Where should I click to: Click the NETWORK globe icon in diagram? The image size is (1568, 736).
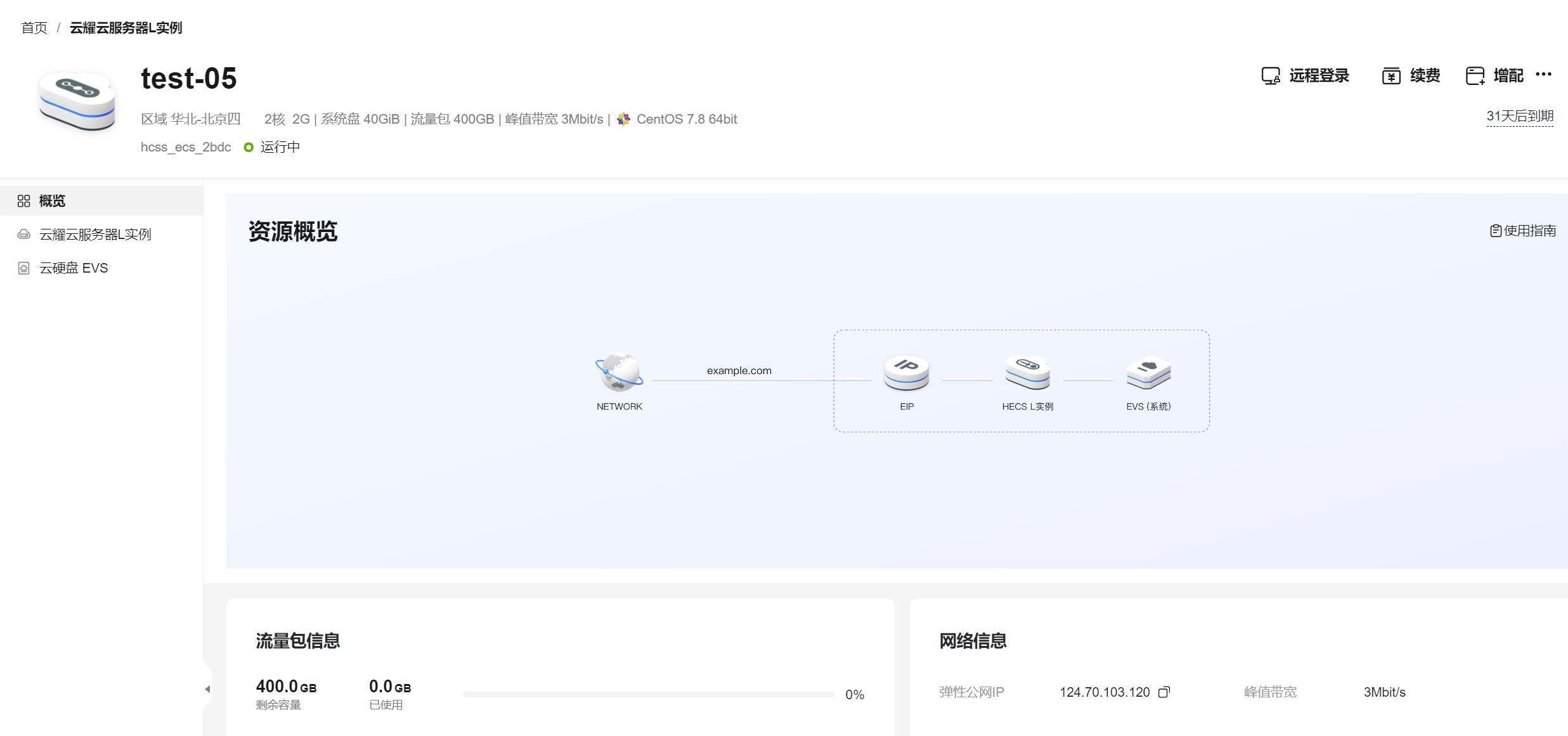[x=619, y=373]
